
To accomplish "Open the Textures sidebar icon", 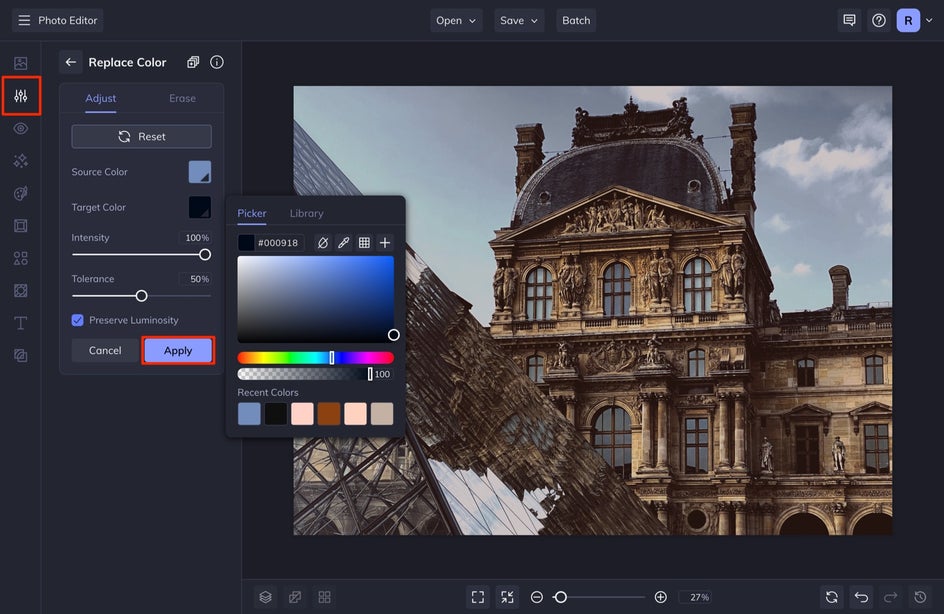I will click(x=20, y=291).
